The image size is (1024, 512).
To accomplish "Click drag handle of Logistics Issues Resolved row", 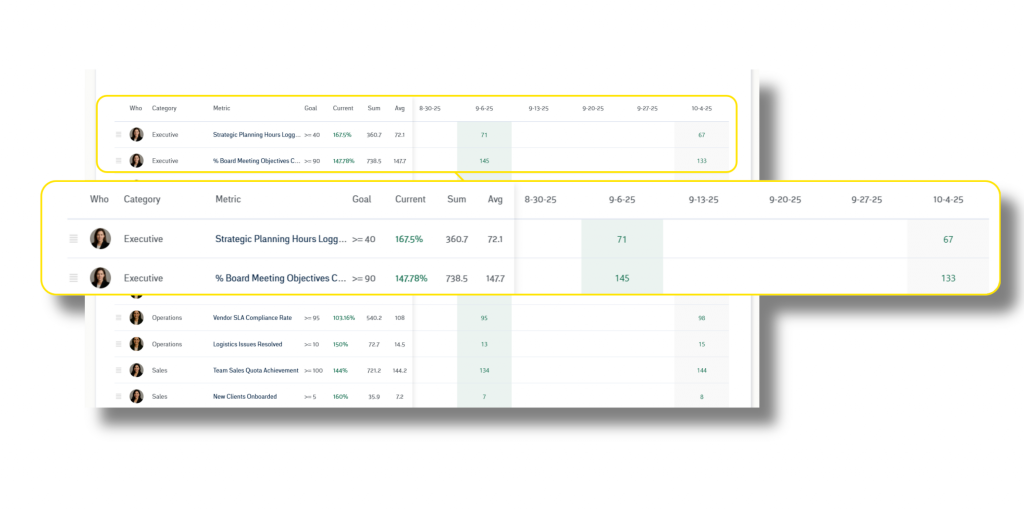I will (119, 344).
